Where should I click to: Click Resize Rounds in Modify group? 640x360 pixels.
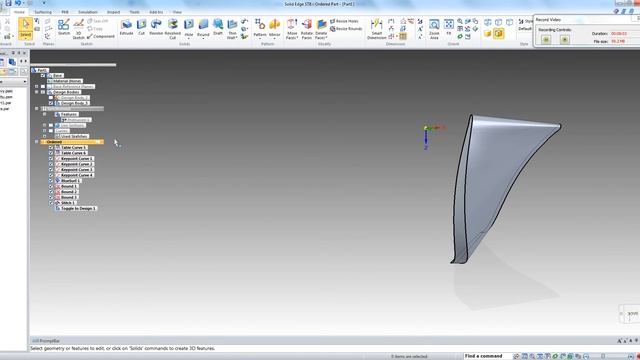[x=346, y=29]
